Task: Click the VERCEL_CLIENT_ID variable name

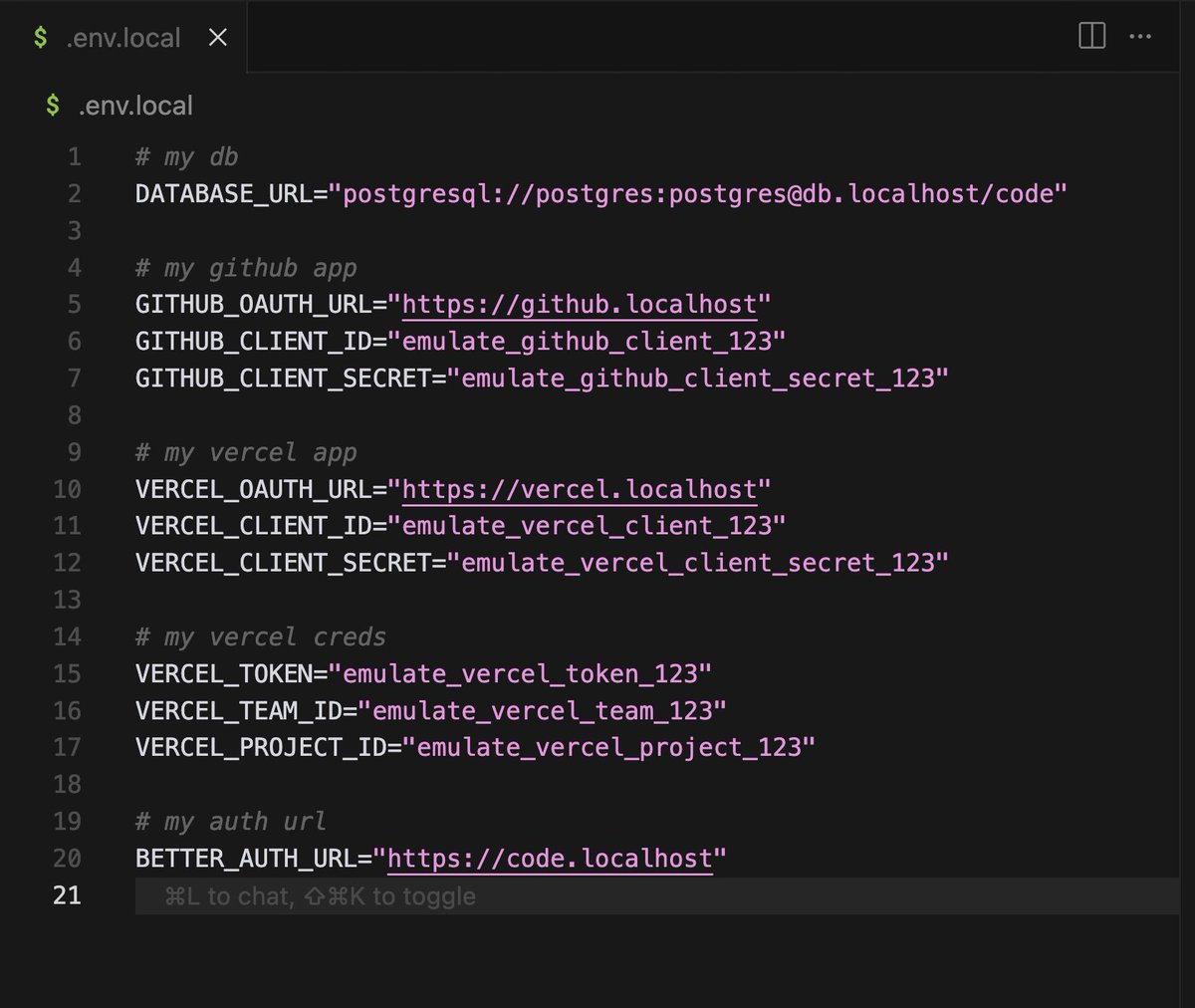Action: (x=254, y=526)
